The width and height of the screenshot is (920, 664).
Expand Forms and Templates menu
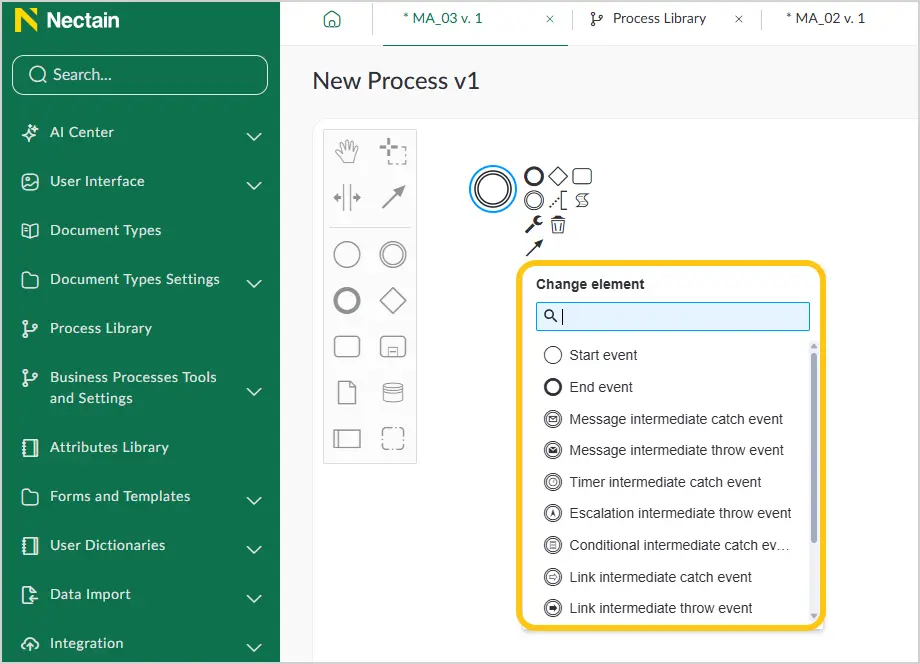254,501
